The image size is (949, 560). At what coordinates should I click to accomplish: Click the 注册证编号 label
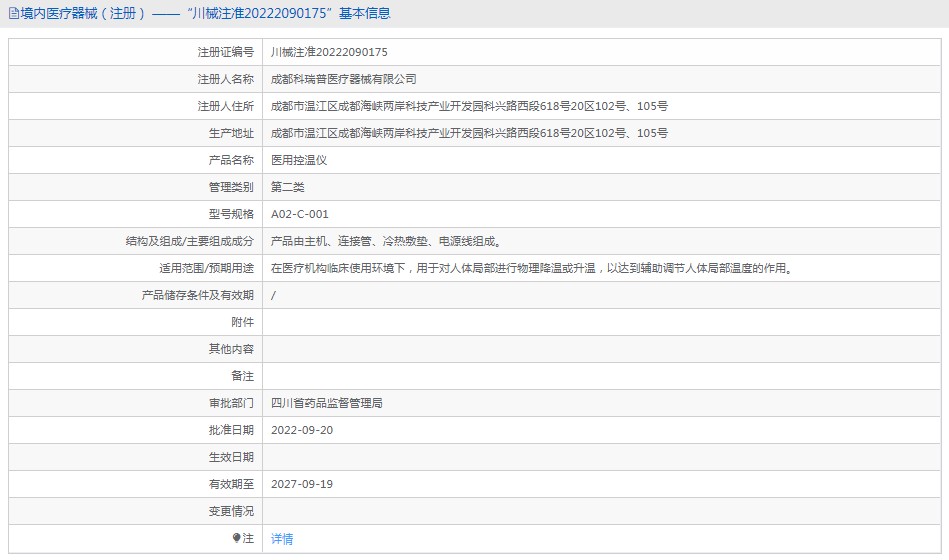[226, 52]
